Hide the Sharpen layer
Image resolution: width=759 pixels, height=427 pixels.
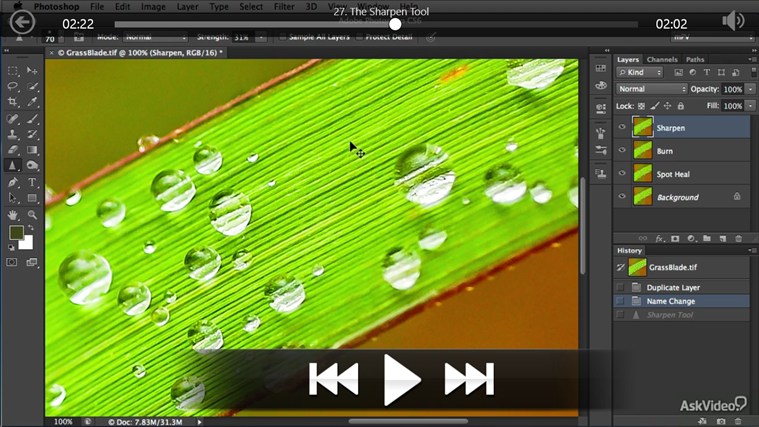click(x=622, y=127)
